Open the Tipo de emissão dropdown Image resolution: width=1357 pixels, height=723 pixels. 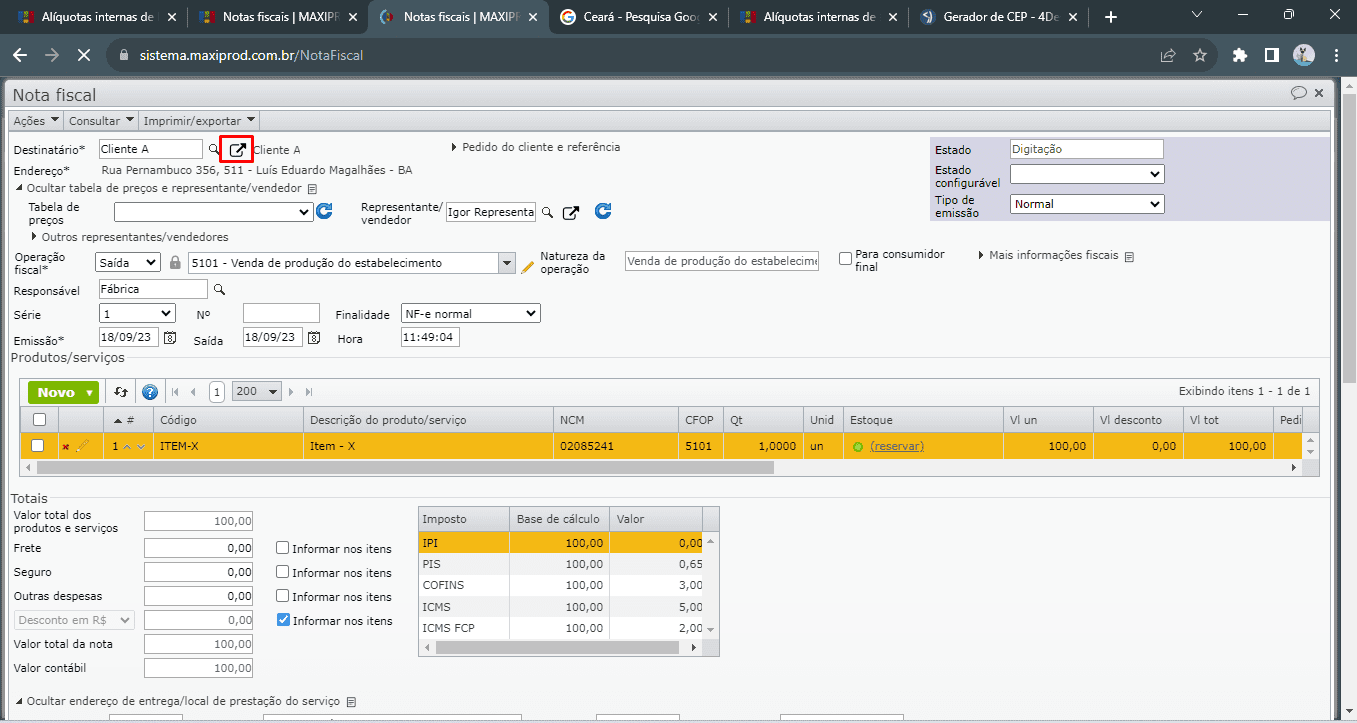pos(1087,204)
